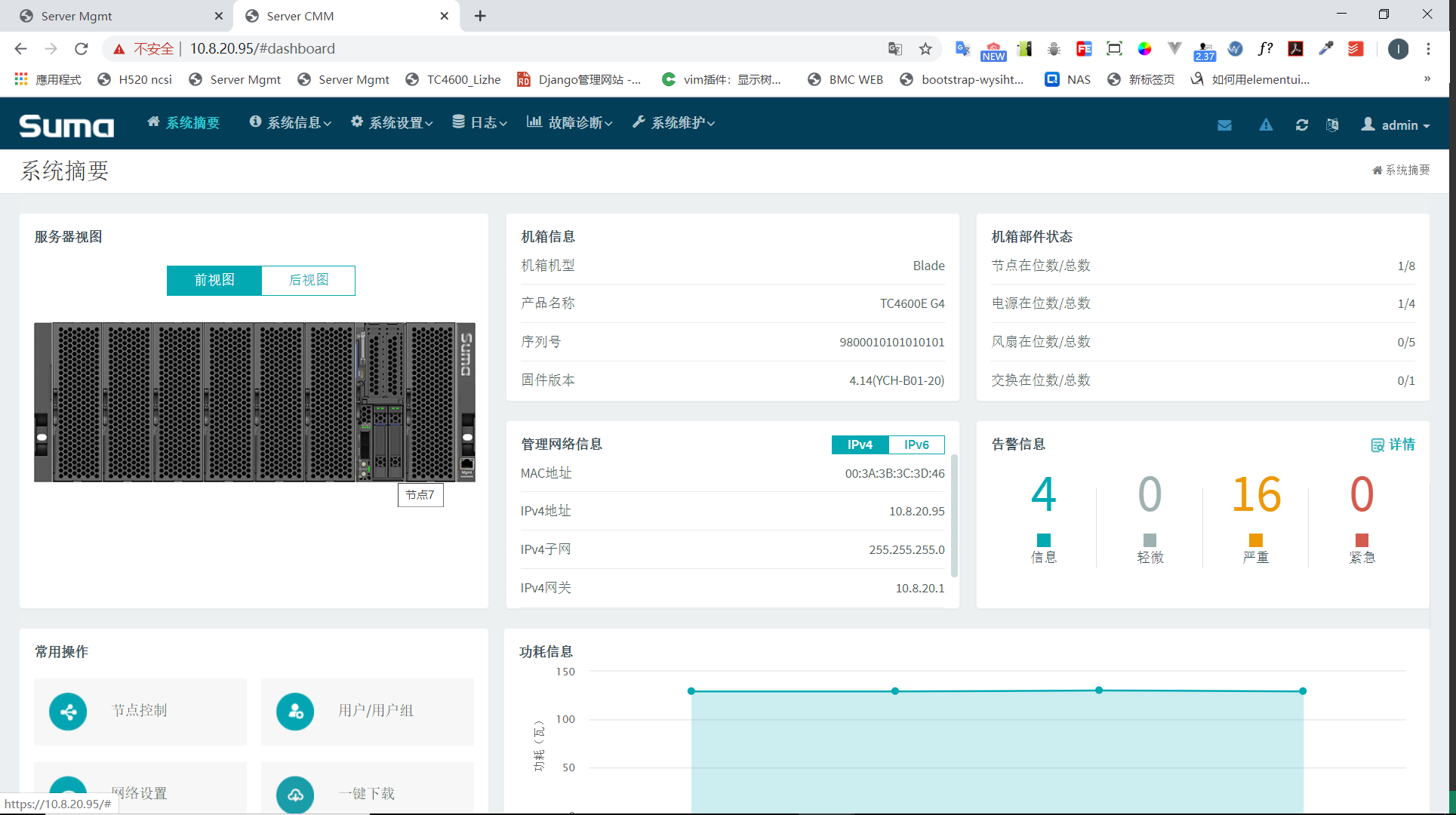Open a new browser tab with plus
The width and height of the screenshot is (1456, 815).
480,16
